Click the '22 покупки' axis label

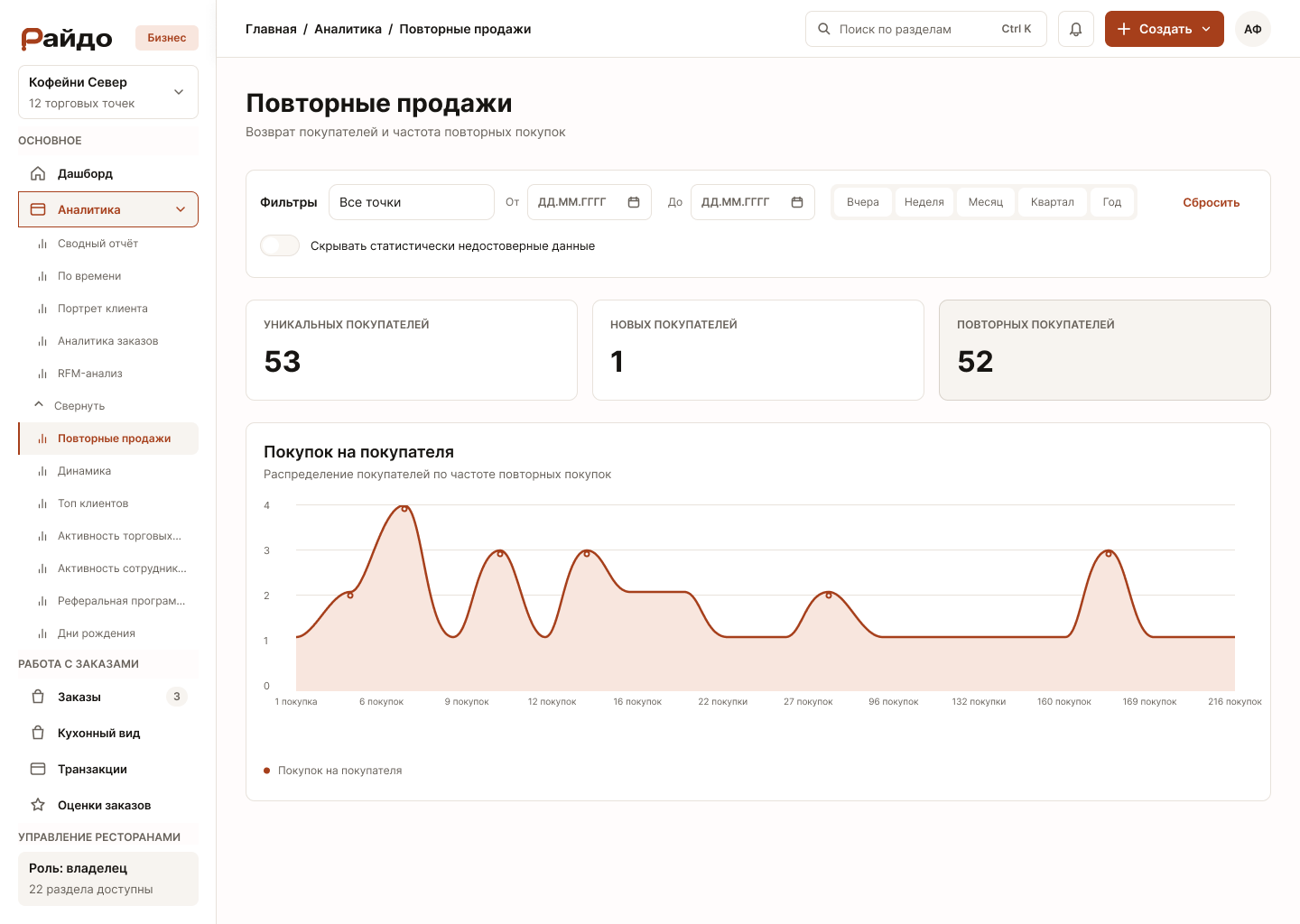click(723, 702)
